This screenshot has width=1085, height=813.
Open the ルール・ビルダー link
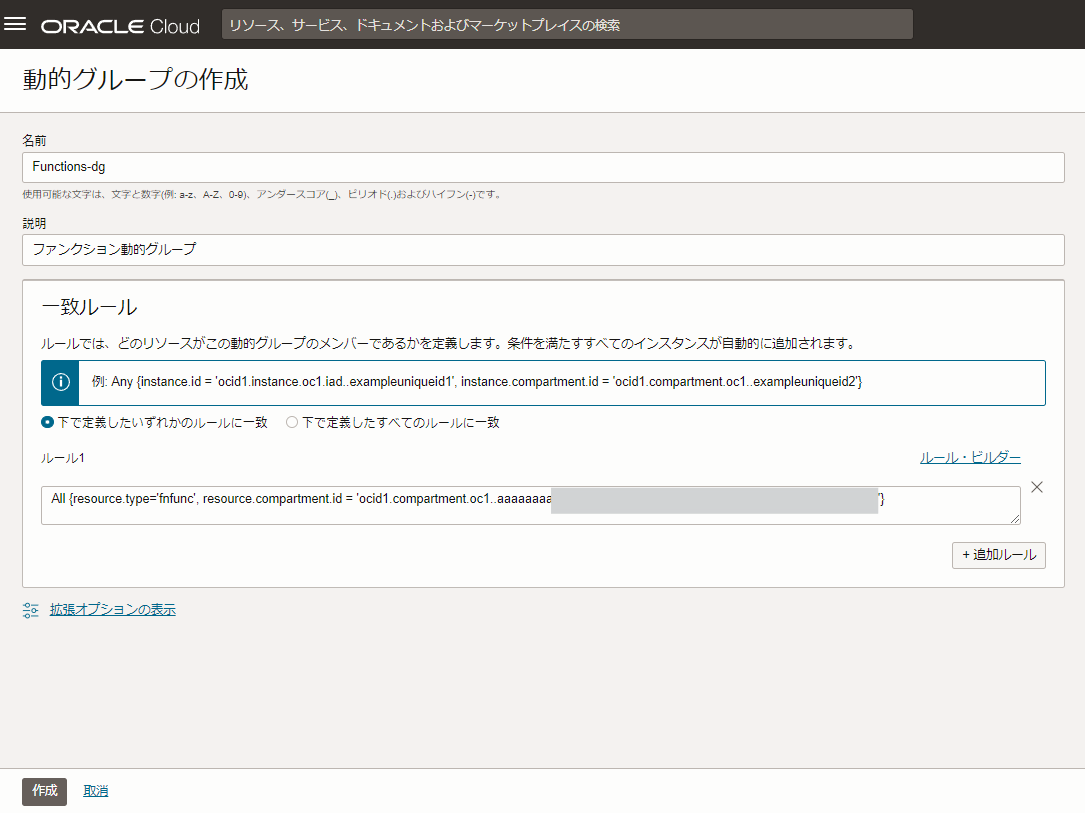click(x=969, y=457)
